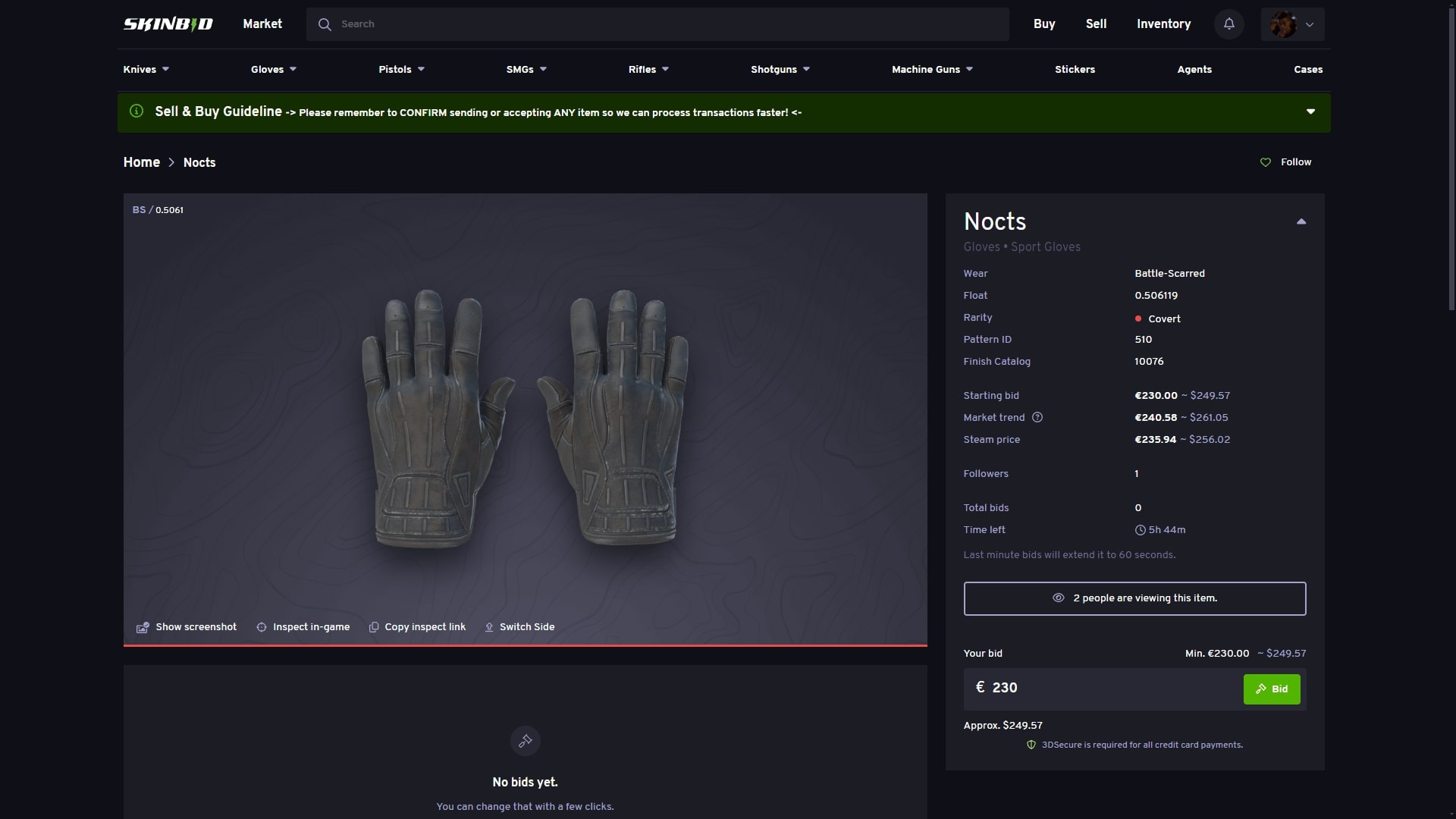Collapse the Sell & Buy Guideline banner
Screen dimensions: 1456x819
(x=1310, y=111)
